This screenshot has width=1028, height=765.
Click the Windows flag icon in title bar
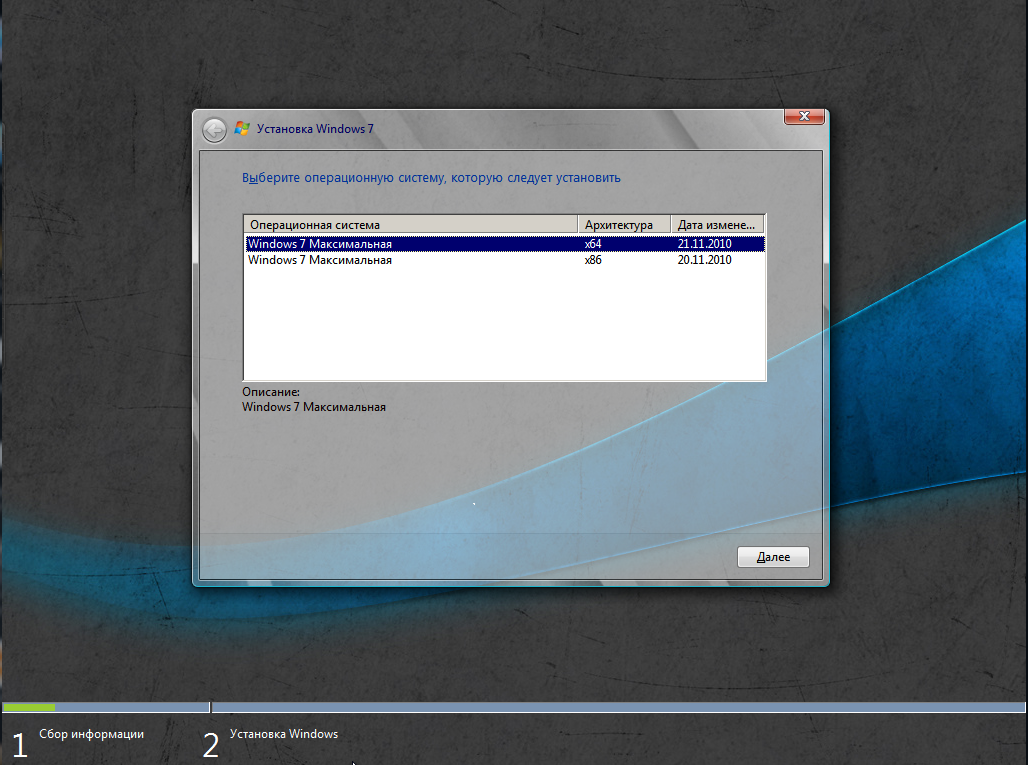pos(242,128)
